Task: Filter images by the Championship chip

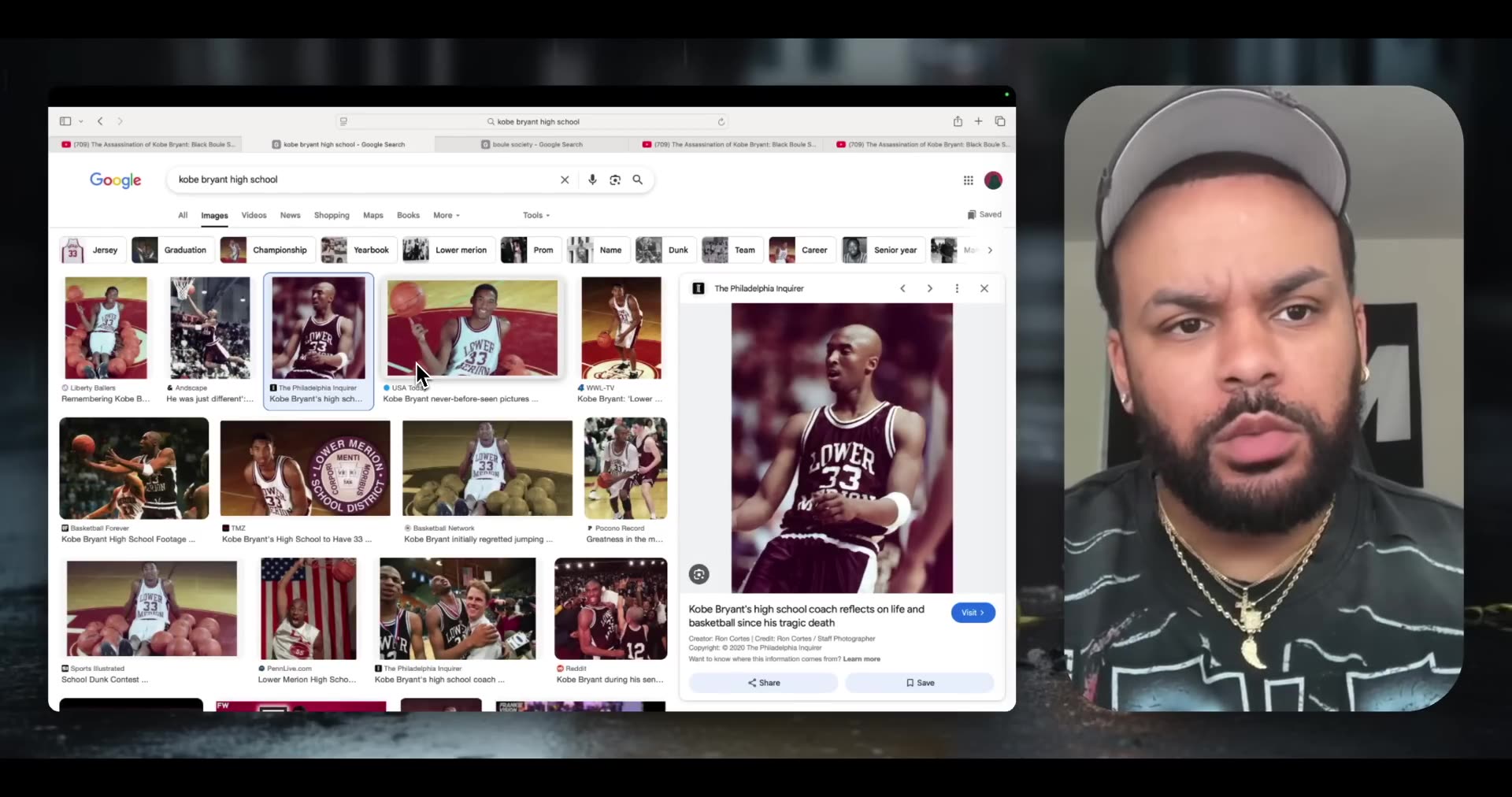Action: coord(268,250)
